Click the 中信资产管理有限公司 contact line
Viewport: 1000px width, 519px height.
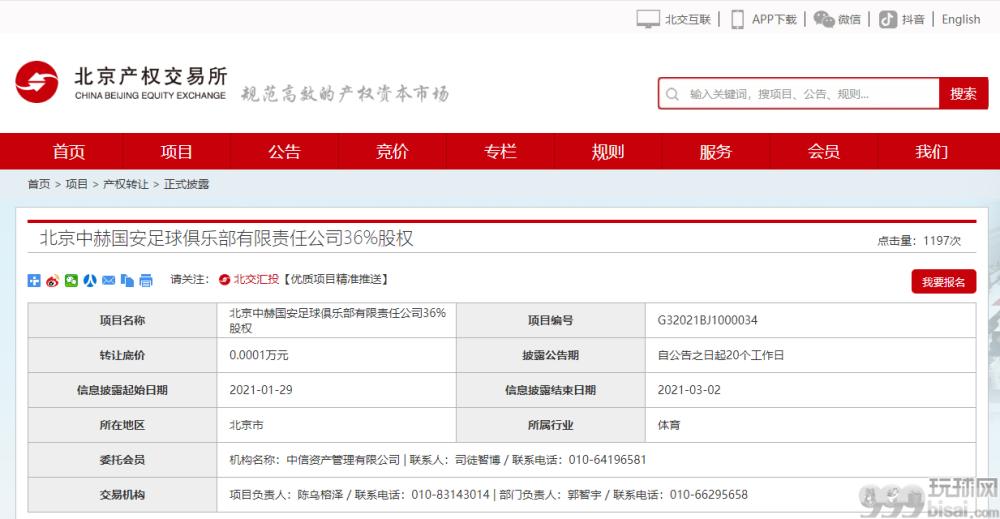(438, 460)
